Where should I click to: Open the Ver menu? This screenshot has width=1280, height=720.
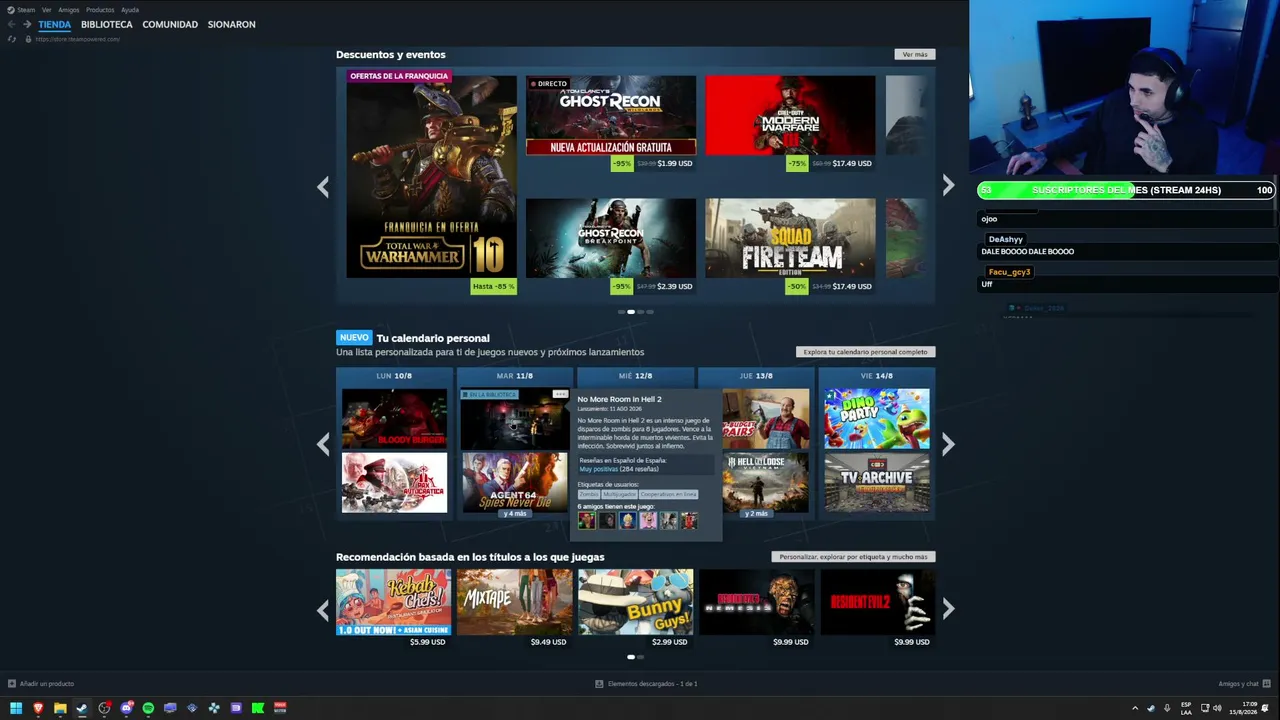pos(46,10)
